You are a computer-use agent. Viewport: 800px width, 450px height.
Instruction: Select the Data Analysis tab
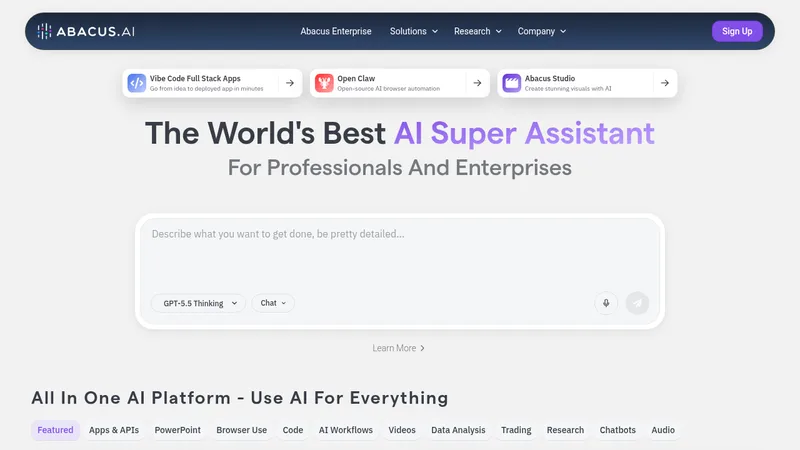[x=458, y=430]
